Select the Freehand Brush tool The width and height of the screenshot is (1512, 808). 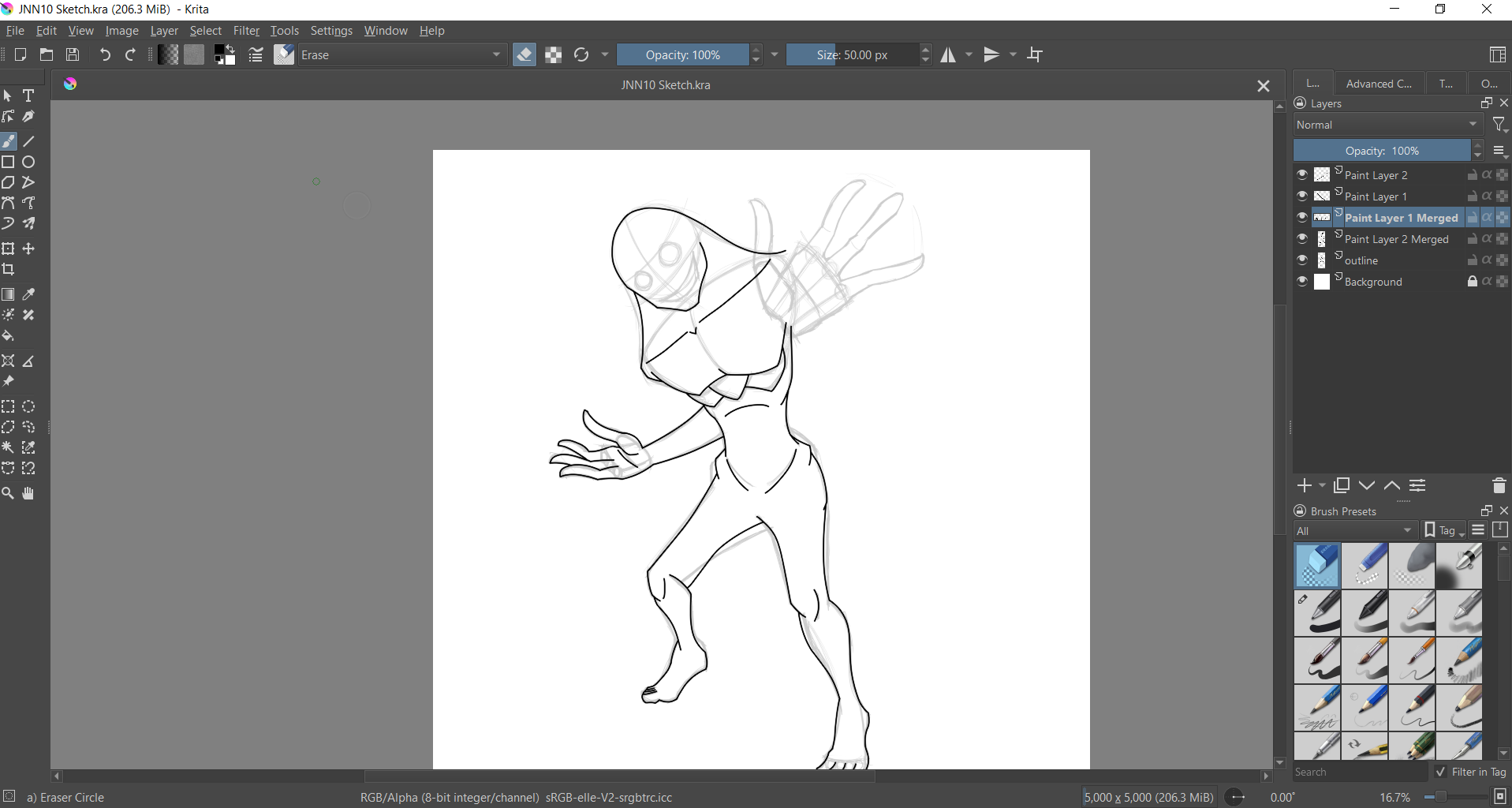tap(9, 141)
